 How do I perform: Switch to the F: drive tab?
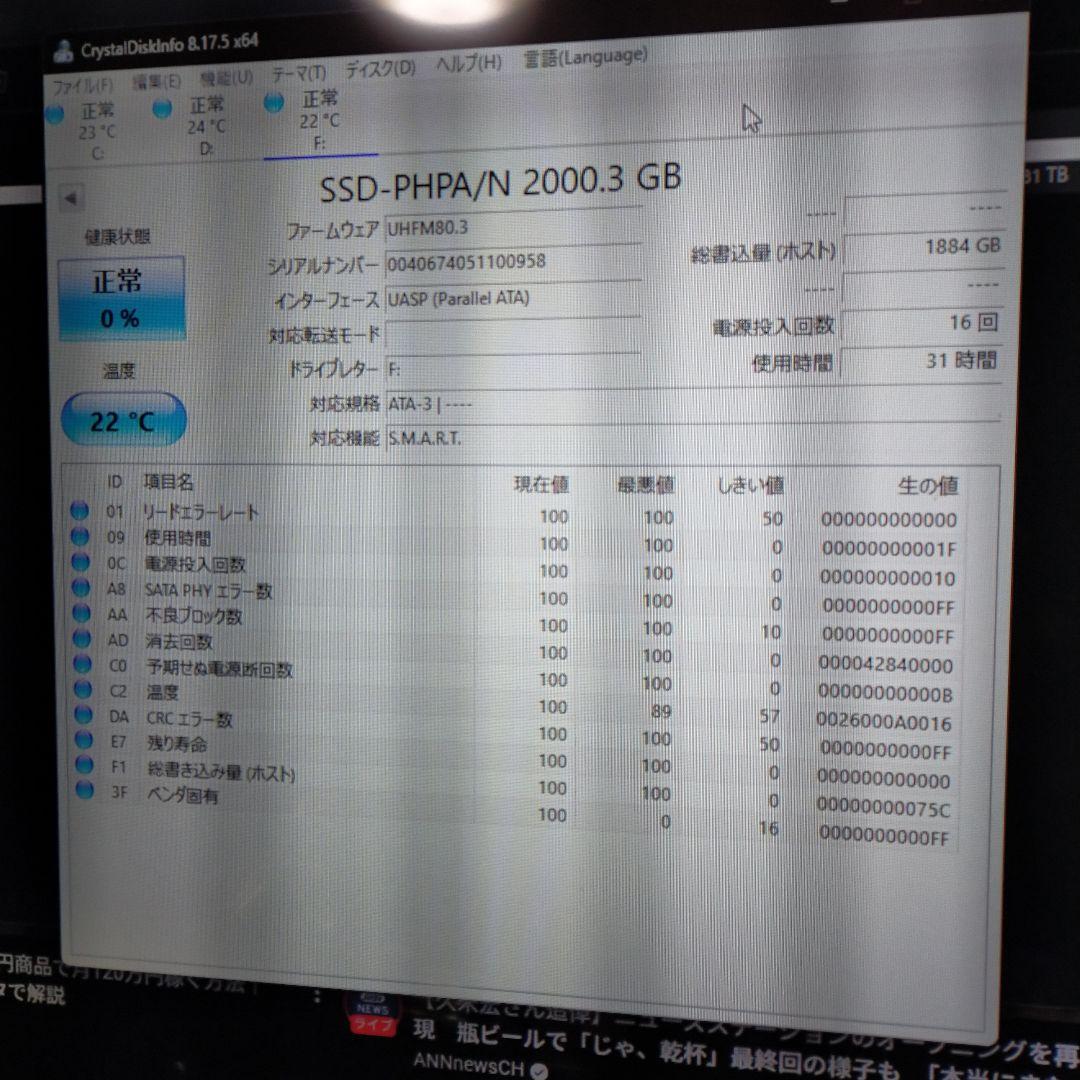[x=320, y=120]
